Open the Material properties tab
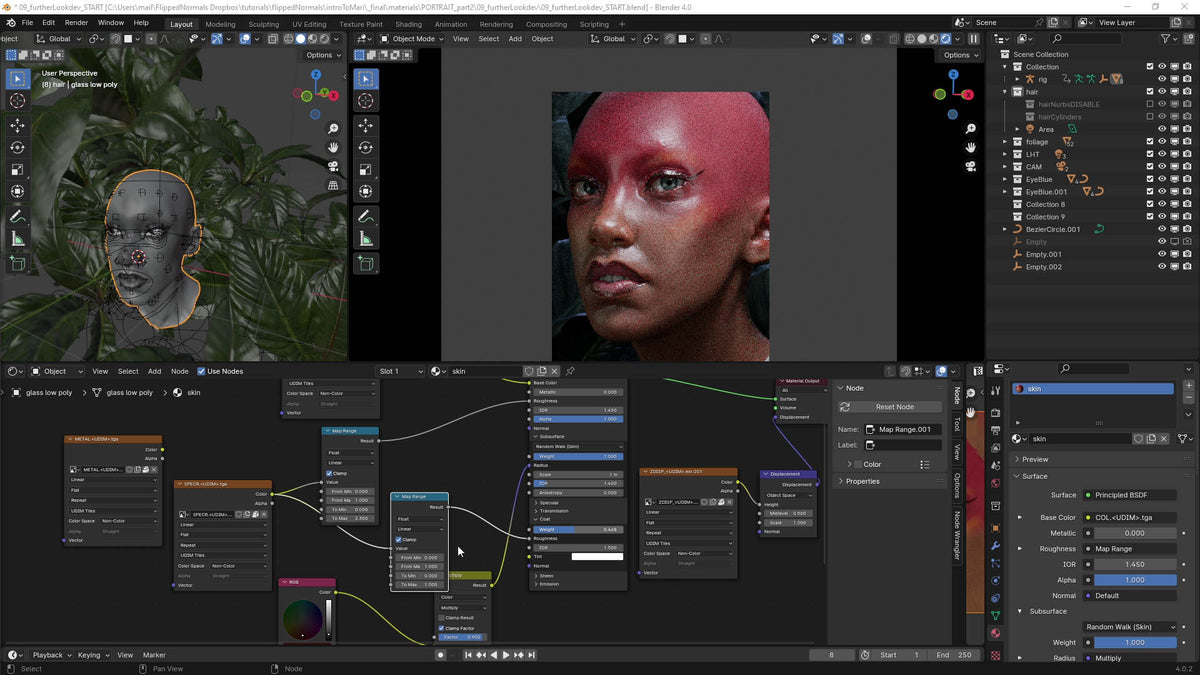This screenshot has width=1200, height=675. 995,633
